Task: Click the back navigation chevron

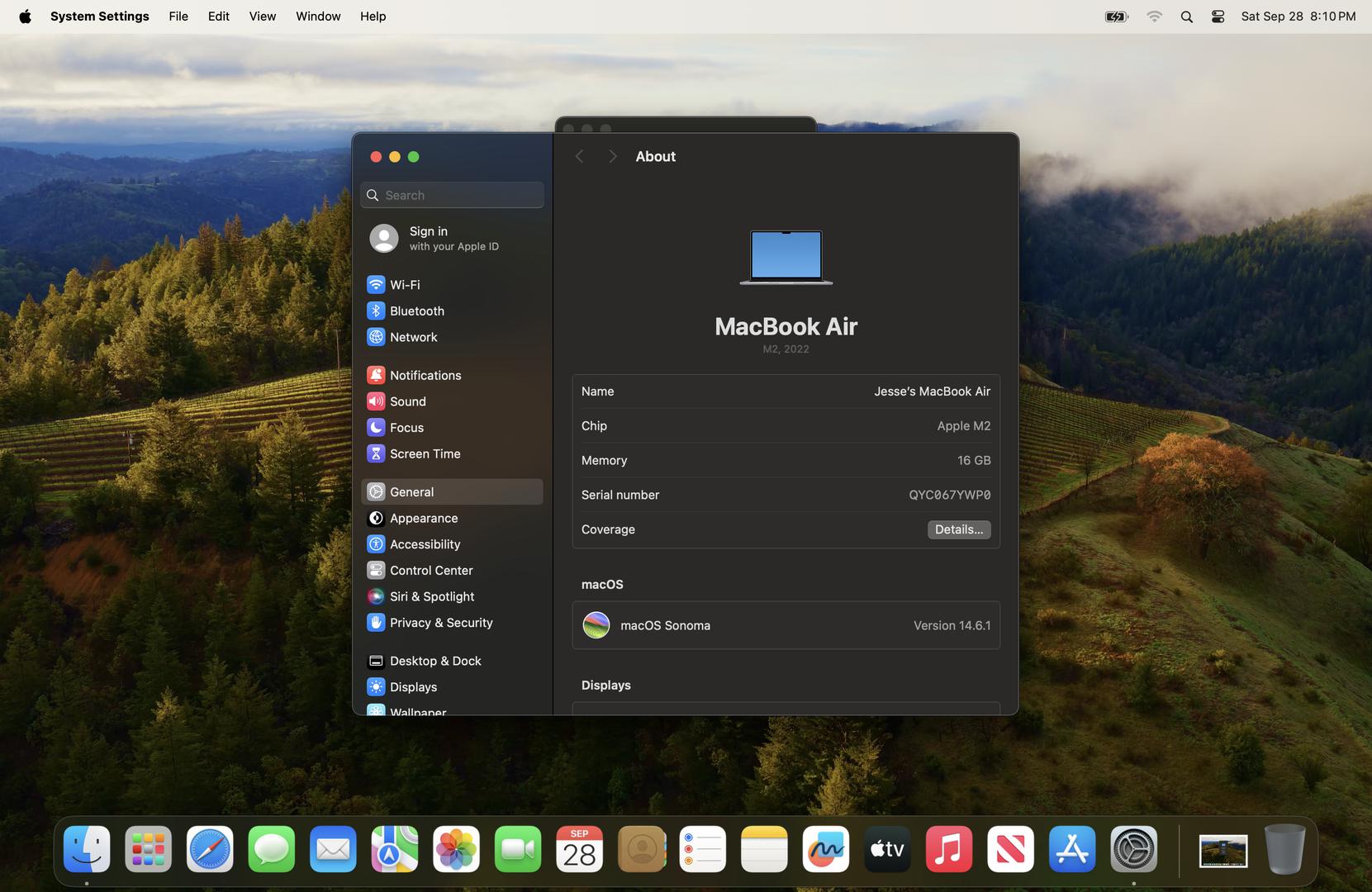Action: [x=579, y=156]
